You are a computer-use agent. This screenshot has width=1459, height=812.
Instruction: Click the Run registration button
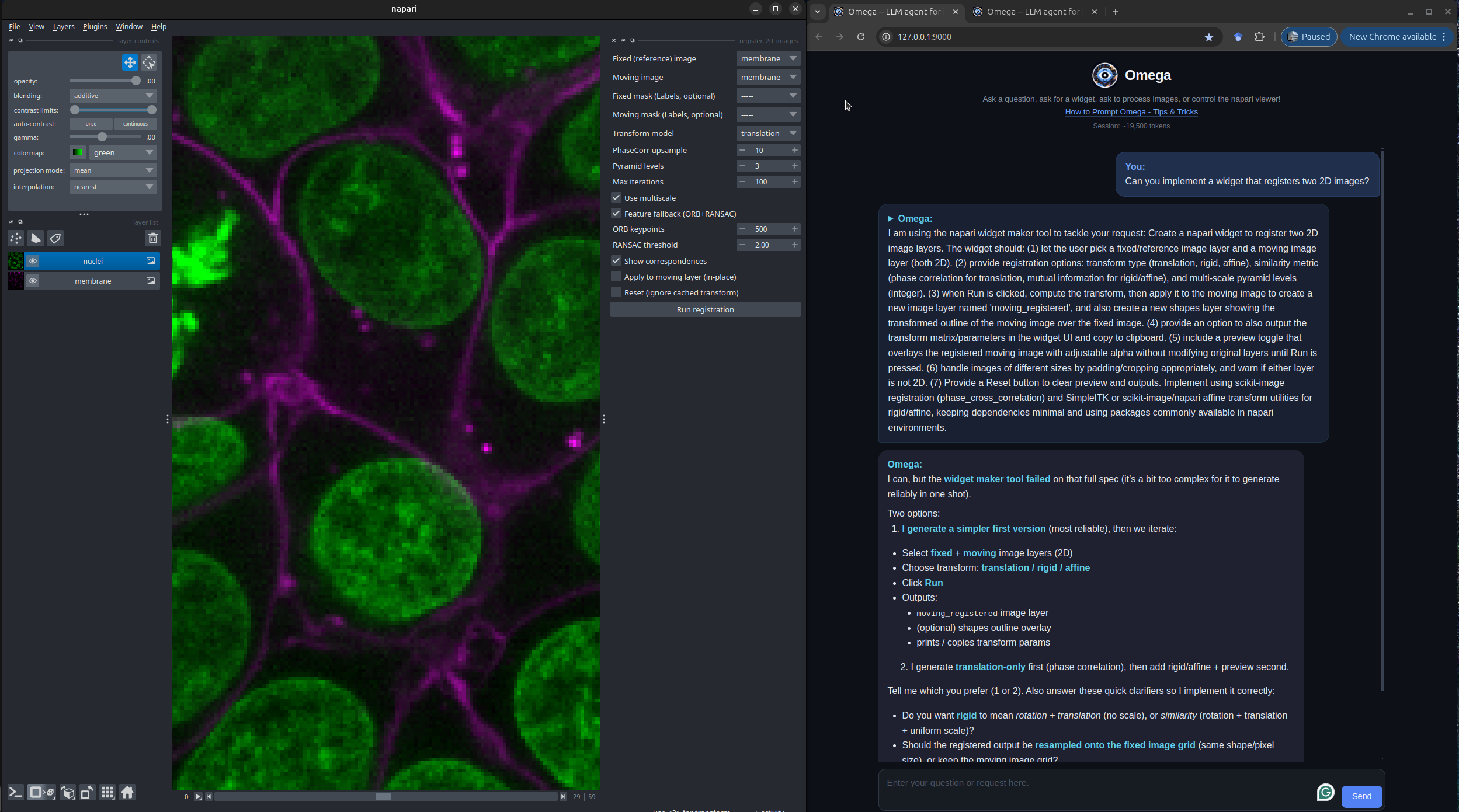click(x=705, y=309)
